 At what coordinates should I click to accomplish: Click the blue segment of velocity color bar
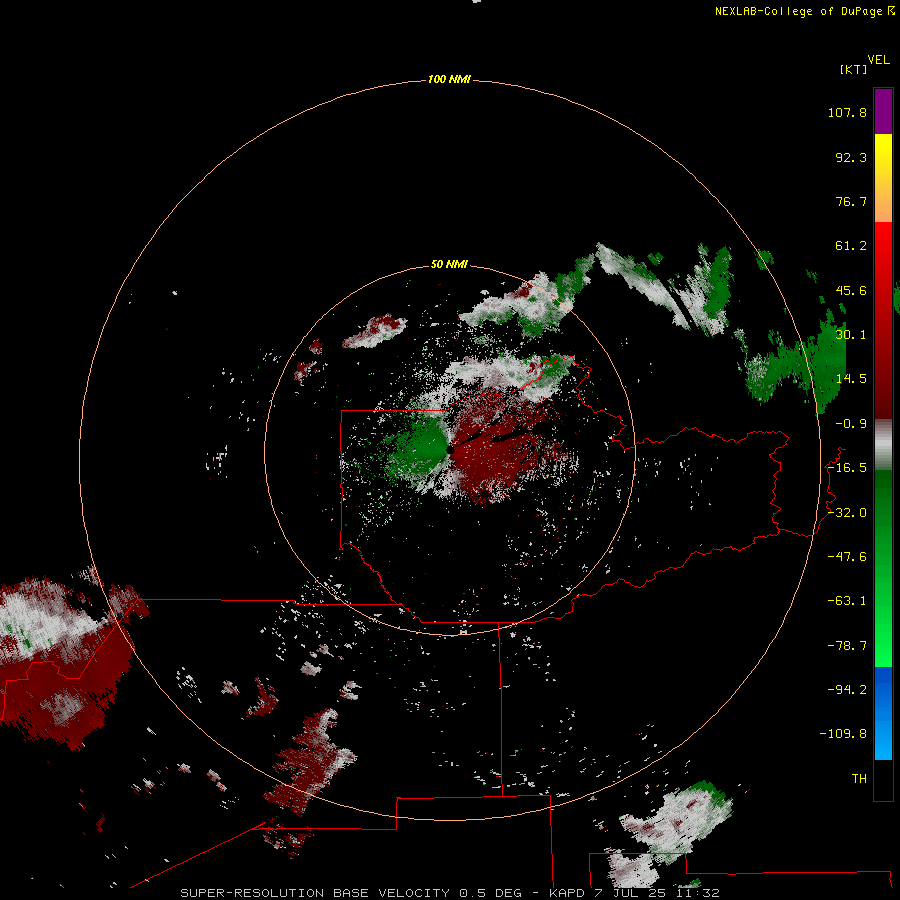pyautogui.click(x=883, y=713)
